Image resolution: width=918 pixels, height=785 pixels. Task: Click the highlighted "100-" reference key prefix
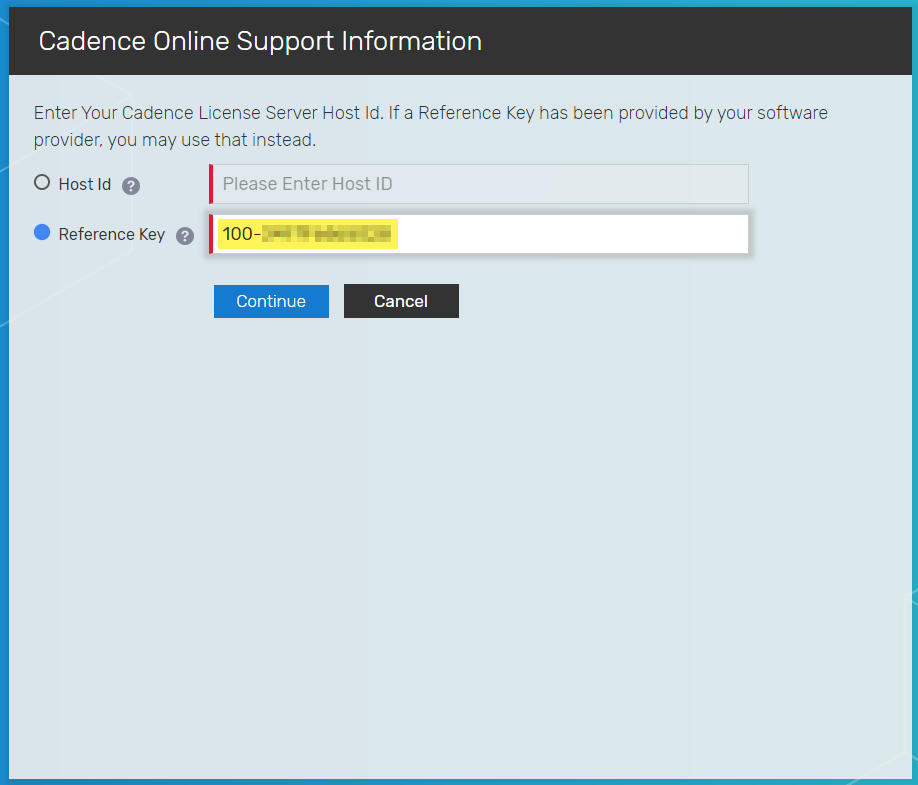(240, 234)
